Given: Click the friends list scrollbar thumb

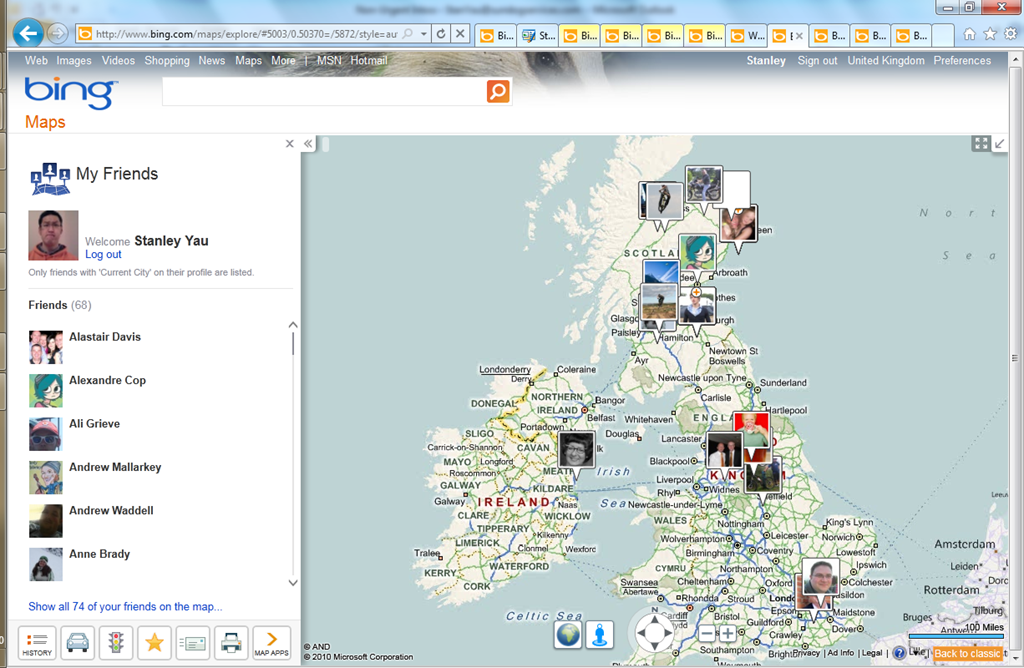Looking at the screenshot, I should (x=293, y=342).
